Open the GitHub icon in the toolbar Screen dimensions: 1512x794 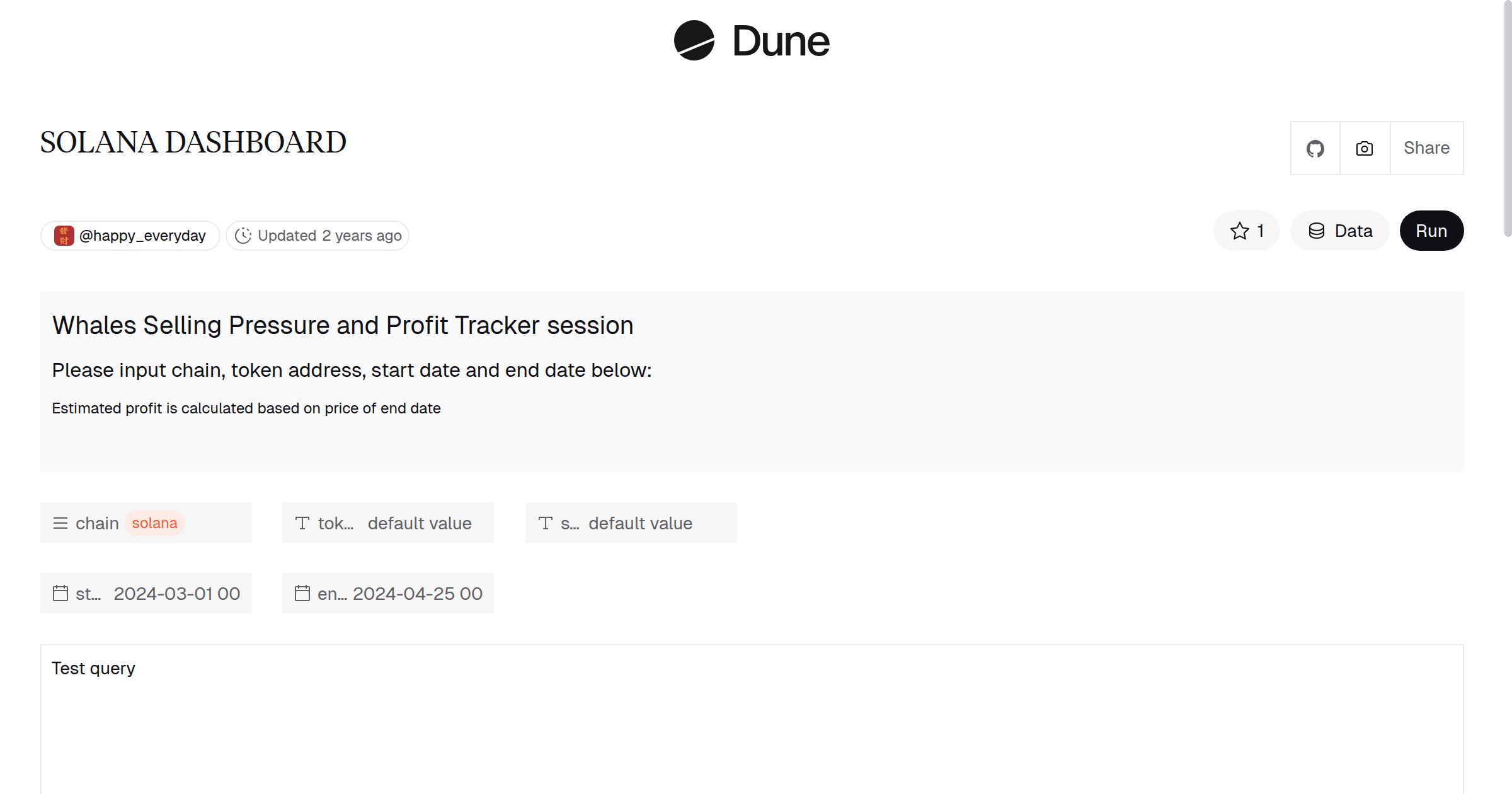[x=1315, y=147]
